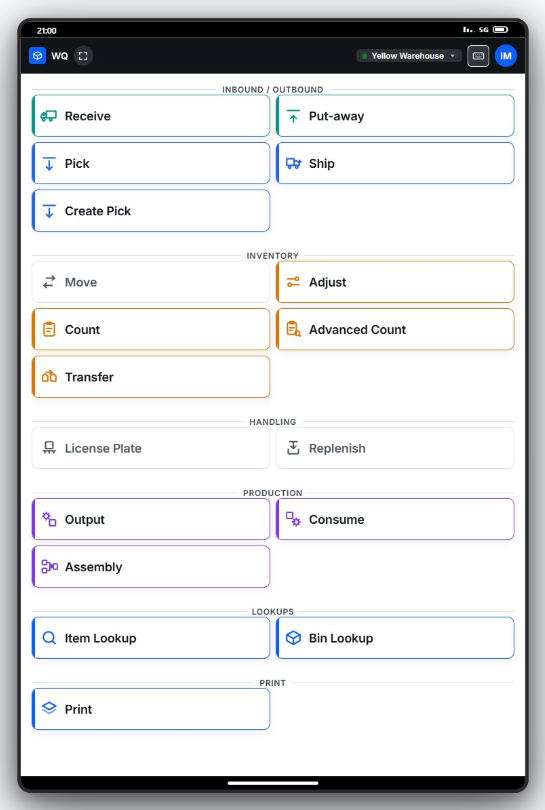Image resolution: width=545 pixels, height=810 pixels.
Task: Select the Move inventory tile
Action: click(151, 282)
